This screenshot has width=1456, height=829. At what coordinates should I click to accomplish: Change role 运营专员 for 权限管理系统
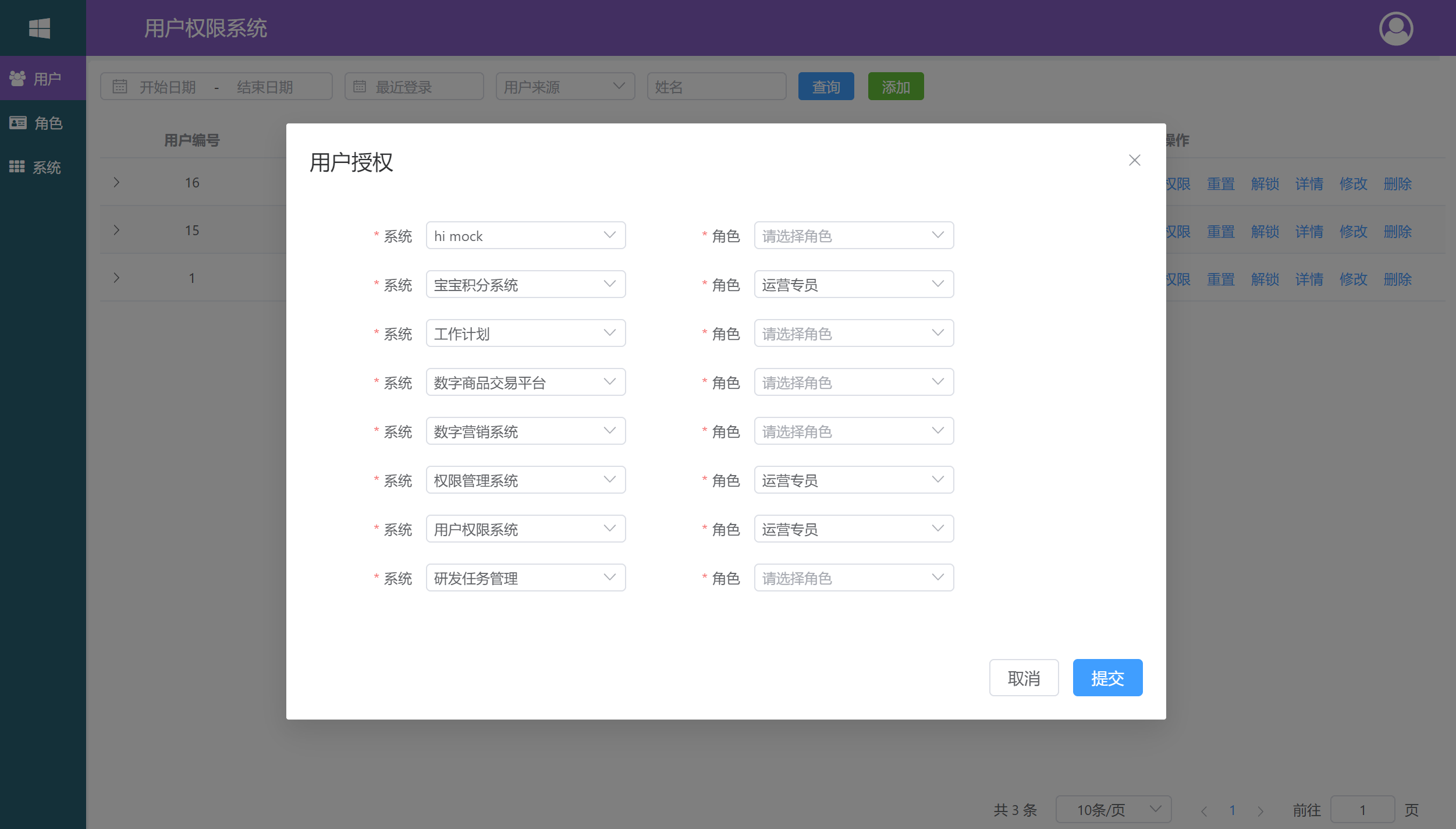coord(854,480)
